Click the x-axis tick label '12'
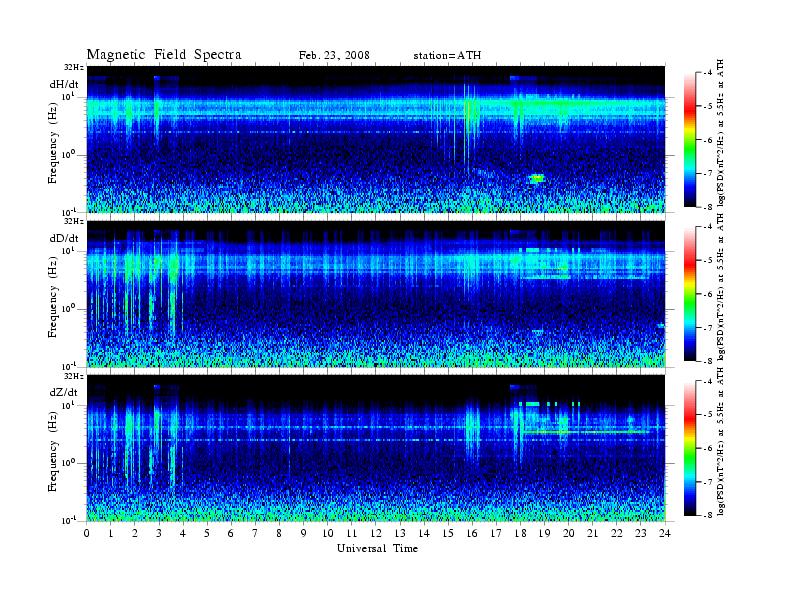Image resolution: width=792 pixels, height=612 pixels. pyautogui.click(x=376, y=533)
